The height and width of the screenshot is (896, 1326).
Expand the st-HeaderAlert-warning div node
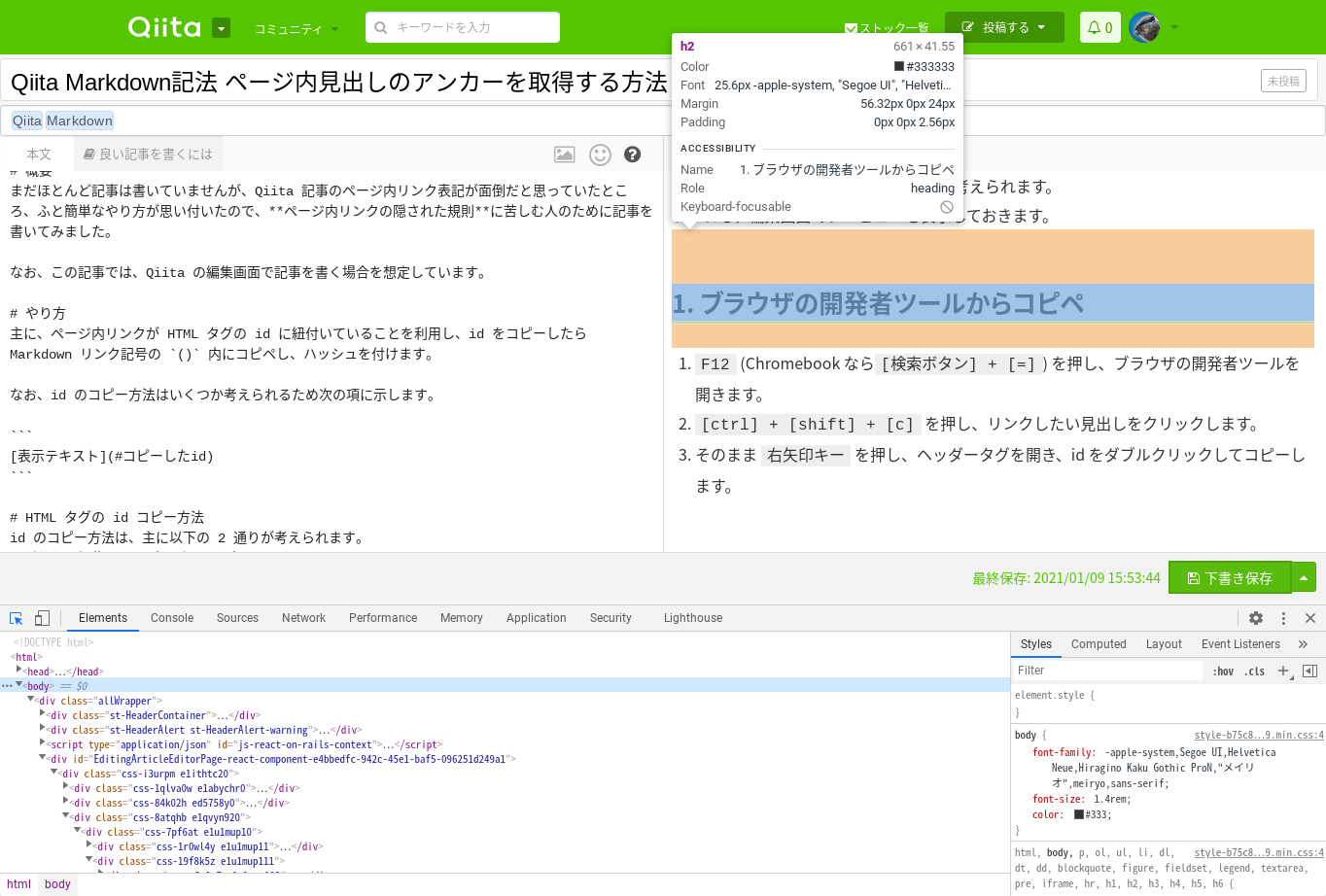tap(43, 729)
